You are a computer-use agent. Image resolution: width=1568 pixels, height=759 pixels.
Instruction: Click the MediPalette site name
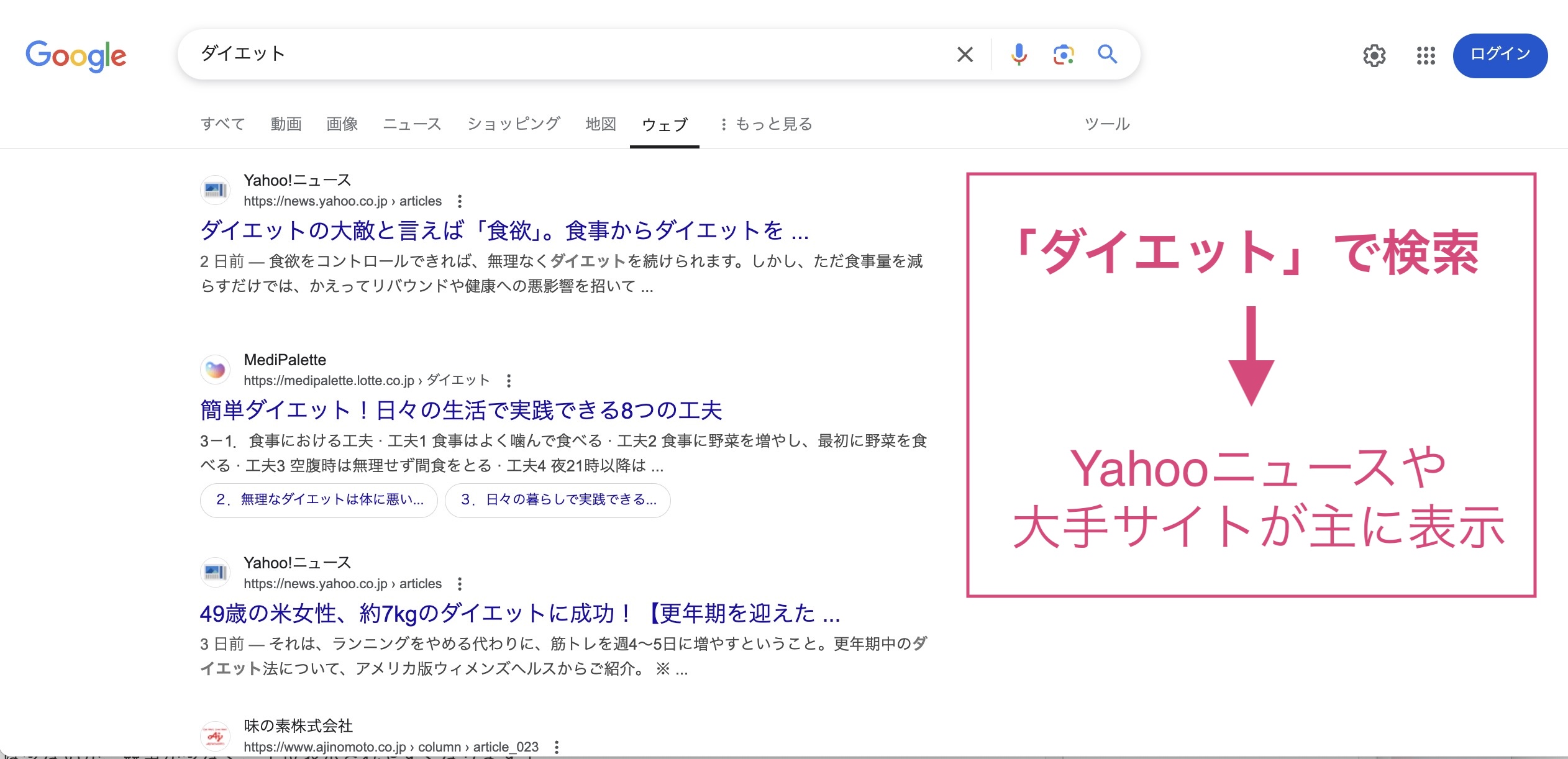tap(285, 360)
